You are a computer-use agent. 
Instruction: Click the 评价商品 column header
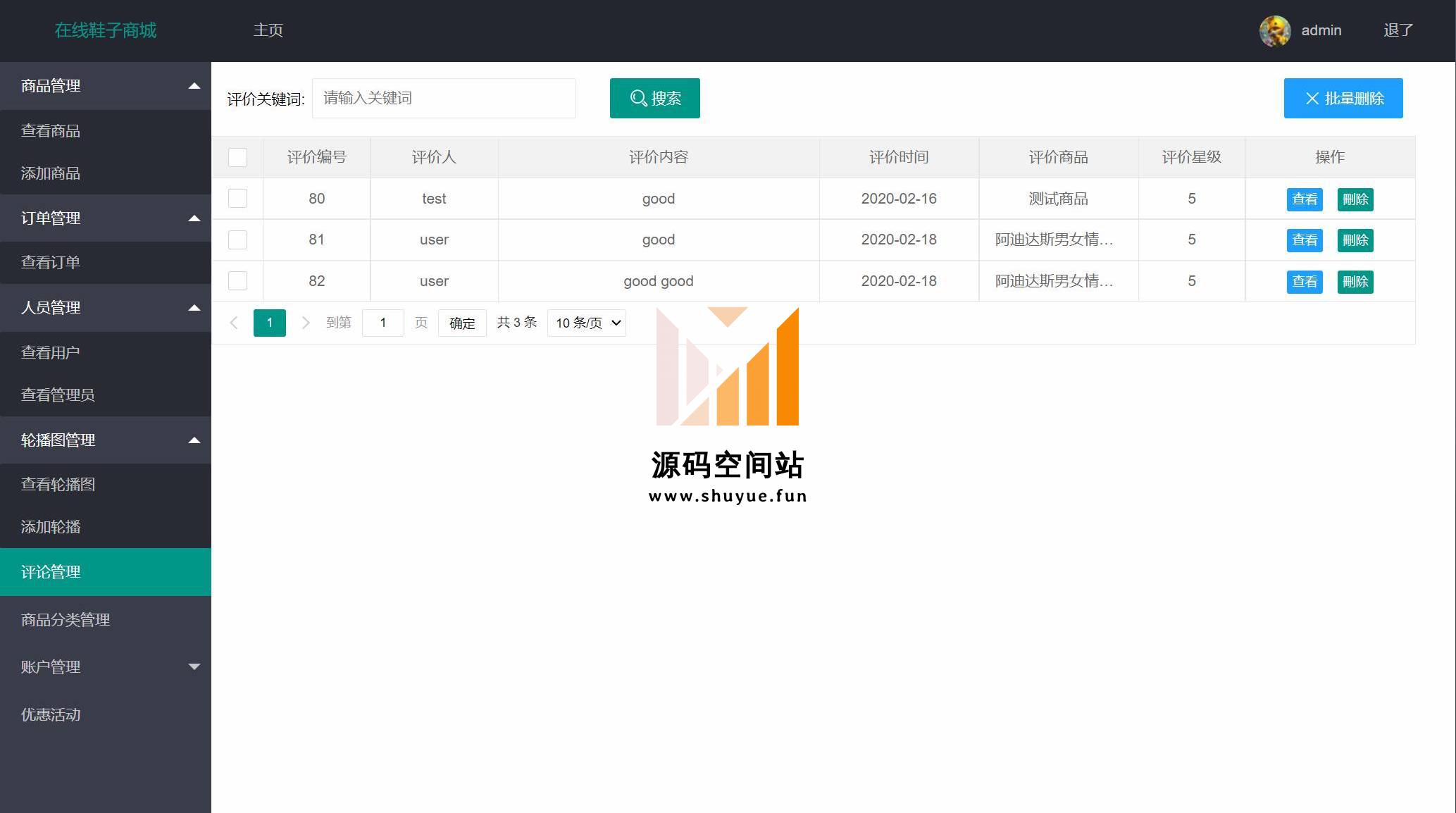tap(1059, 157)
